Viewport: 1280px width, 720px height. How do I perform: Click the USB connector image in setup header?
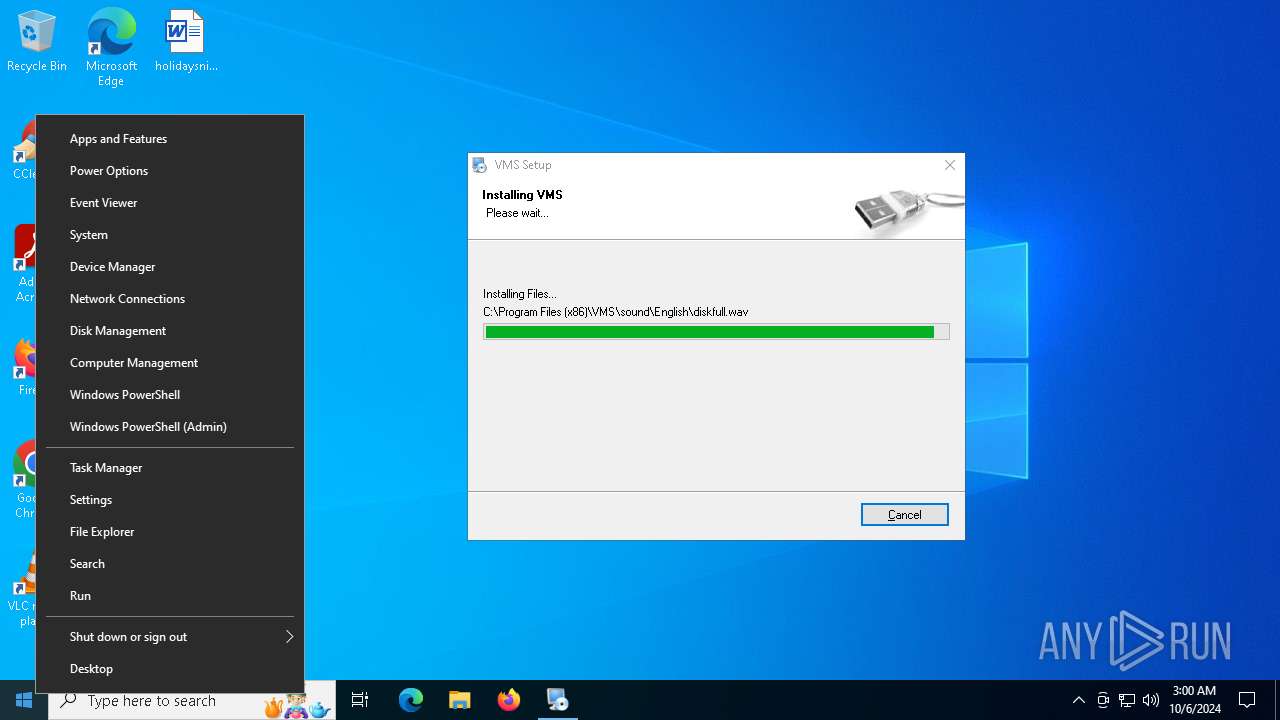pos(909,211)
